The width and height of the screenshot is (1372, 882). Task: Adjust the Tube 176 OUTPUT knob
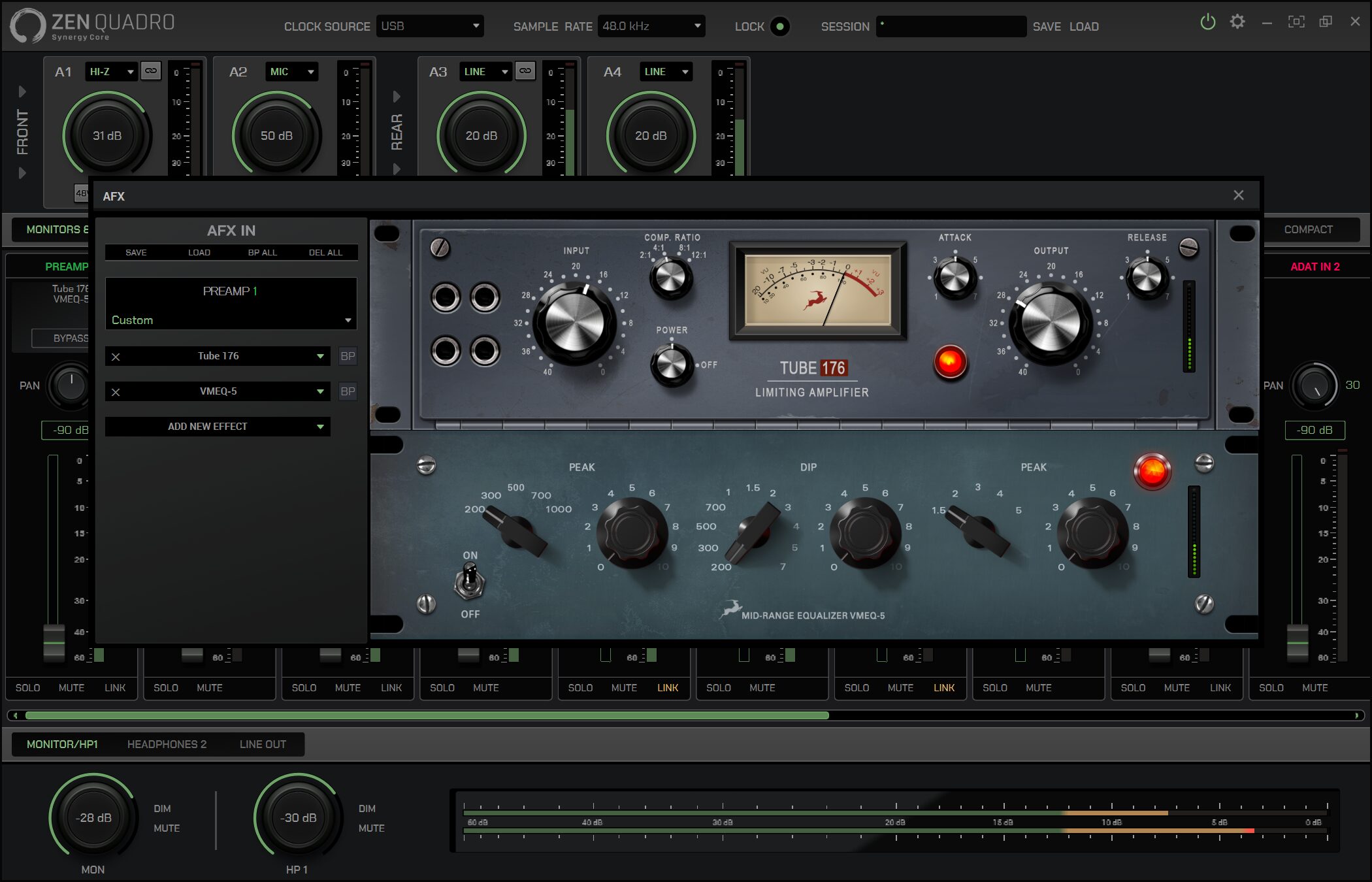pos(1049,323)
